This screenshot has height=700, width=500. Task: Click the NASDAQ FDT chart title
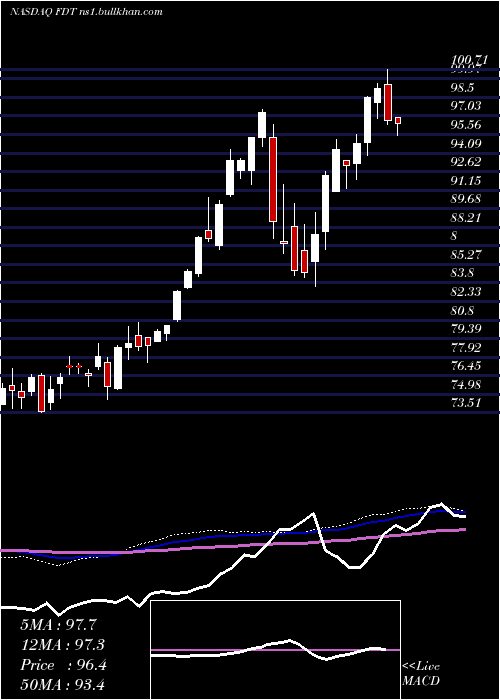click(86, 12)
